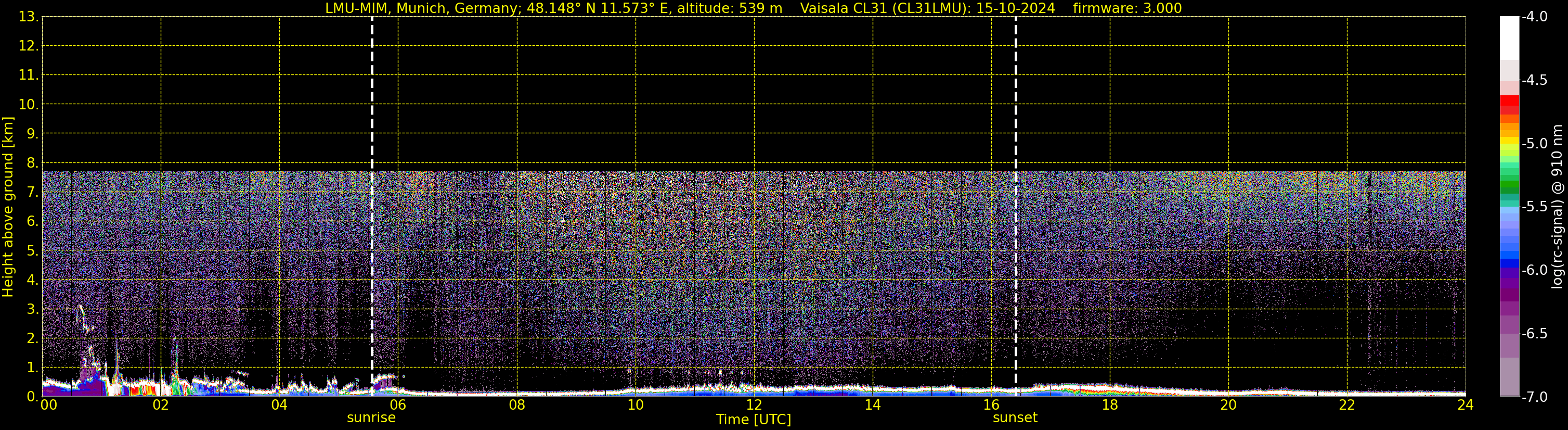
Task: Click the '-7.0' colorbar tick label
Action: [x=1535, y=397]
